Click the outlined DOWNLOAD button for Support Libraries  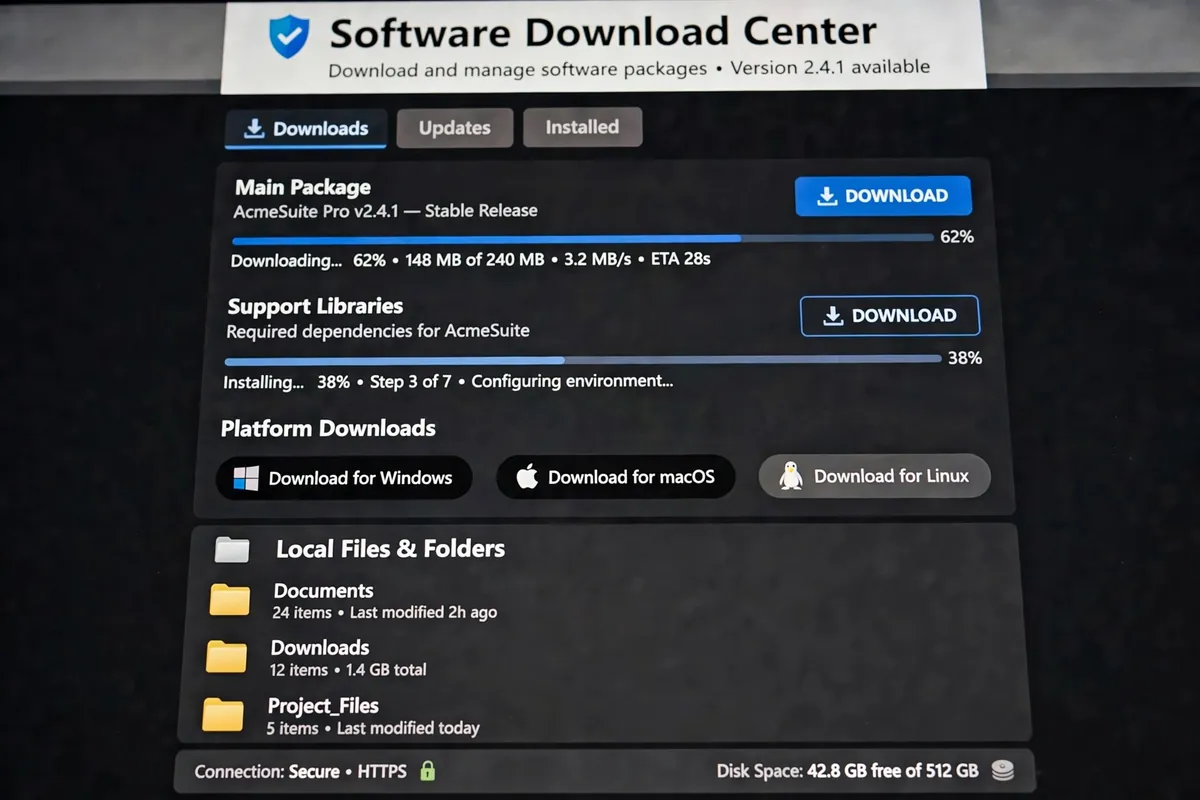(890, 316)
